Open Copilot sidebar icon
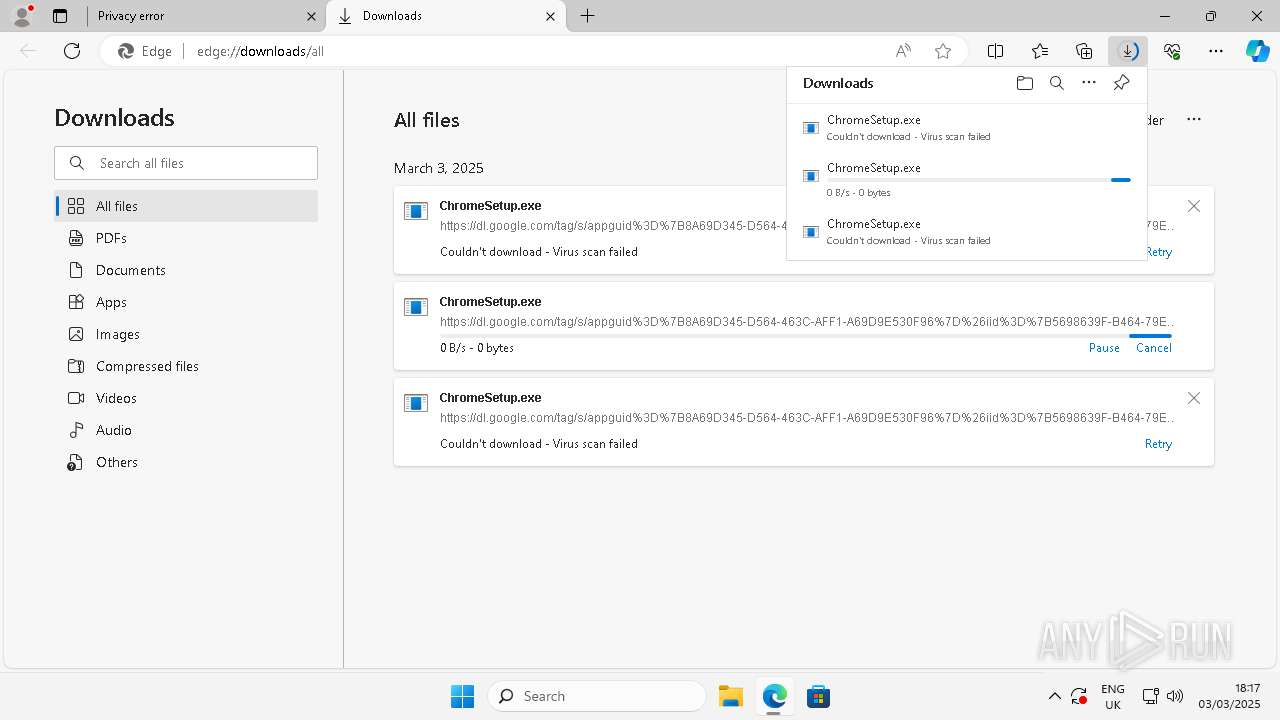 click(x=1258, y=51)
